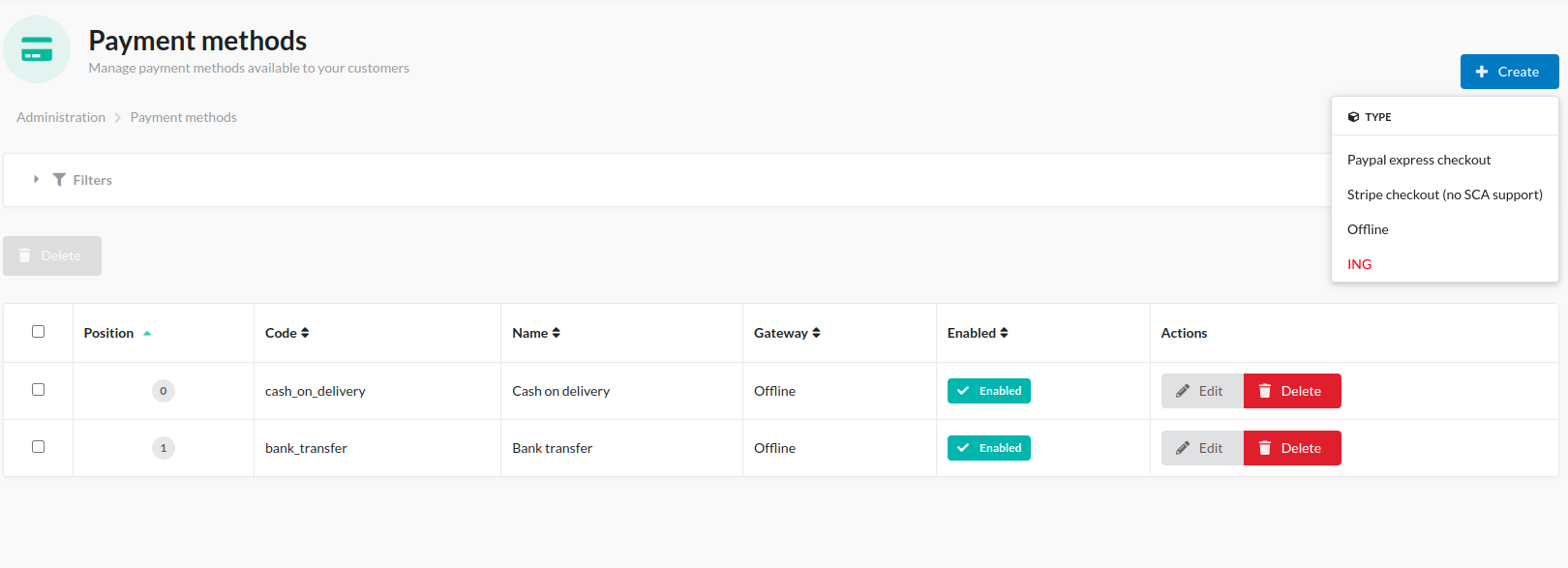
Task: Select the Offline gateway type option
Action: [x=1368, y=229]
